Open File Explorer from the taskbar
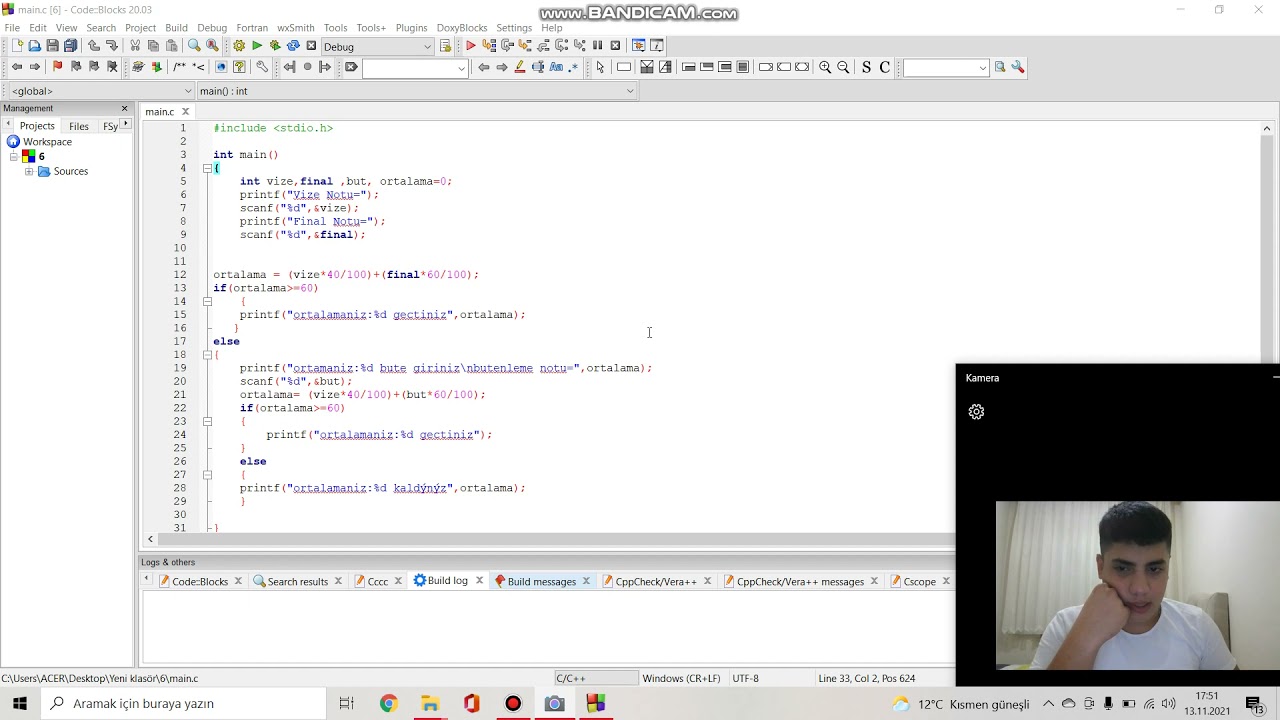Screen dimensions: 1280x720 click(430, 704)
